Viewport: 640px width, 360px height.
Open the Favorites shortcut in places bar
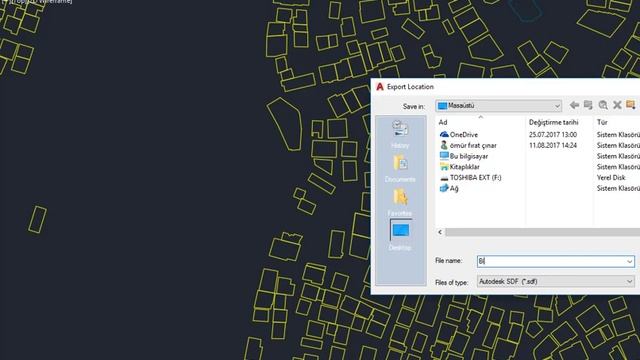400,202
